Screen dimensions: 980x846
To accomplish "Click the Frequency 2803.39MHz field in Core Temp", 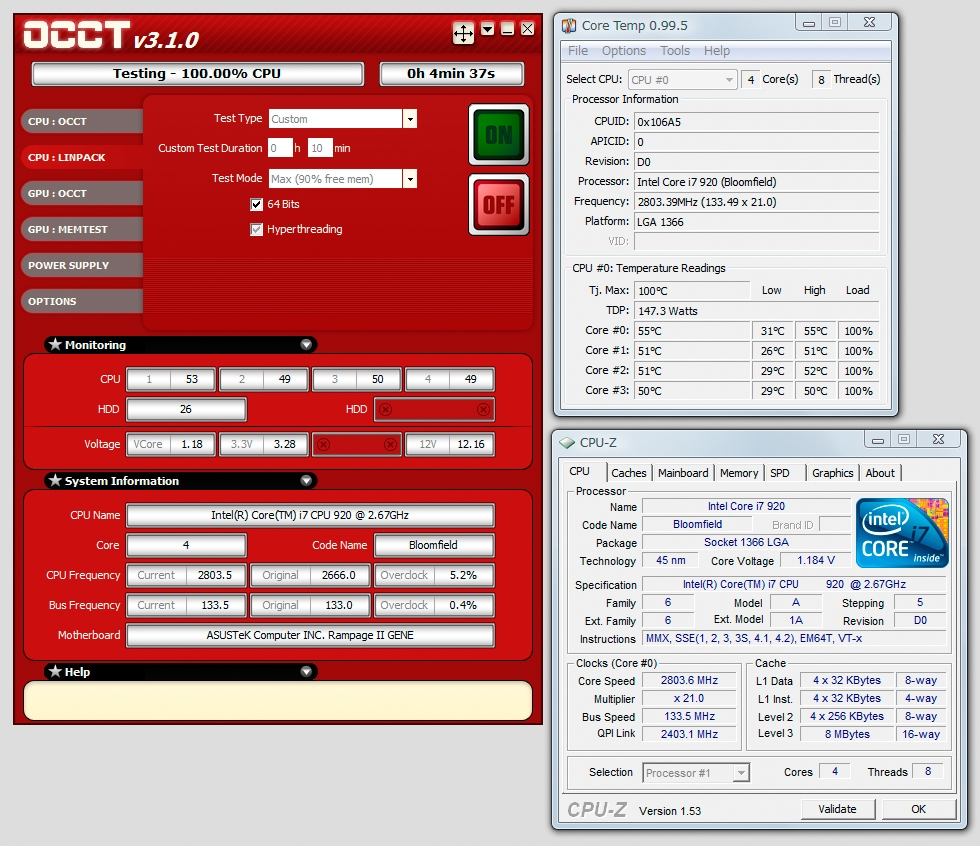I will pos(756,202).
